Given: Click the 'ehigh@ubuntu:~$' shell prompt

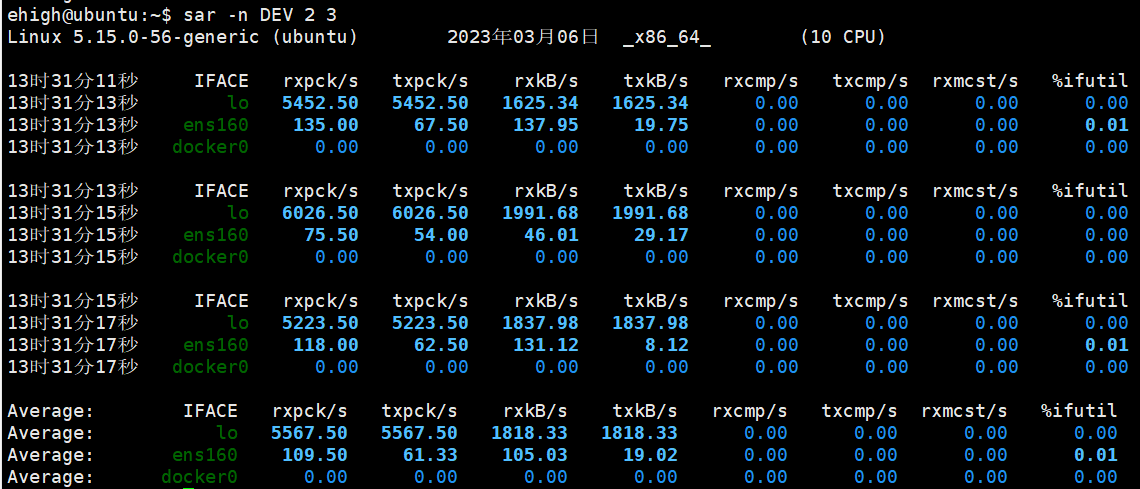Looking at the screenshot, I should pyautogui.click(x=90, y=15).
